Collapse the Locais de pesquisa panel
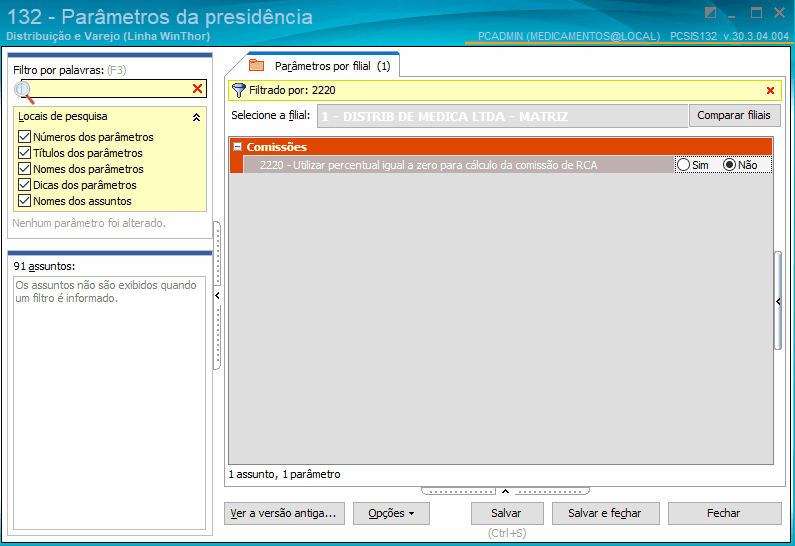 coord(196,117)
